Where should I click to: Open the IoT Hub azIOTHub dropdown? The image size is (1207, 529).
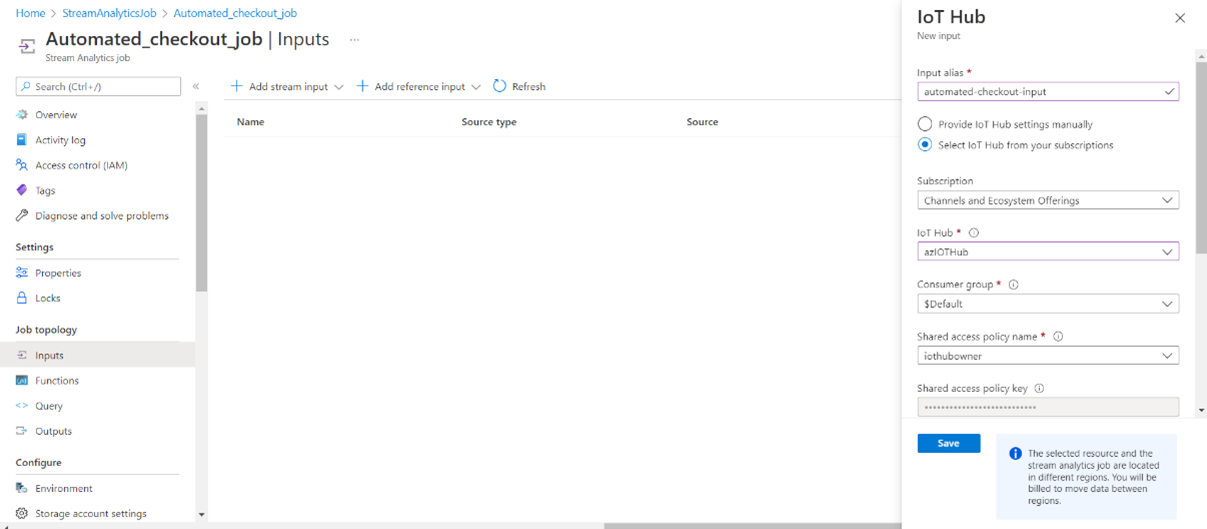click(1048, 252)
